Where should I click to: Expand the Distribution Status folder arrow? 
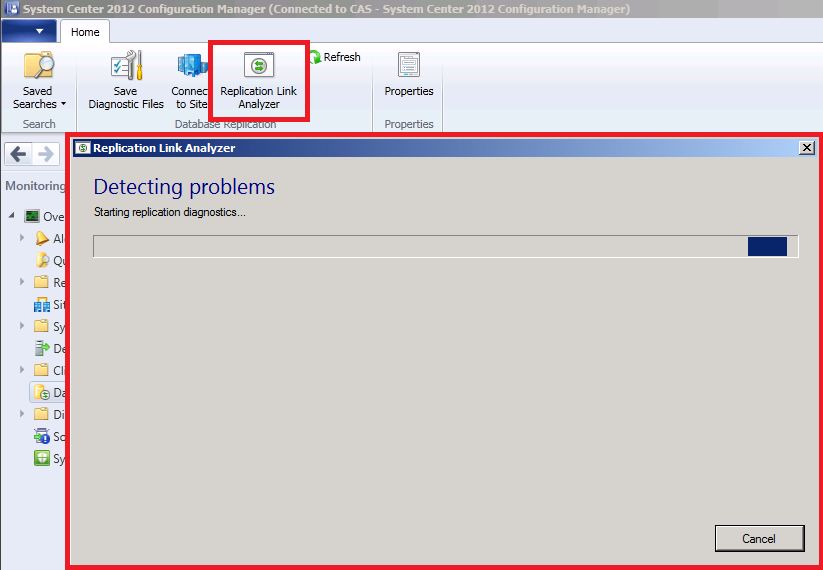(22, 414)
